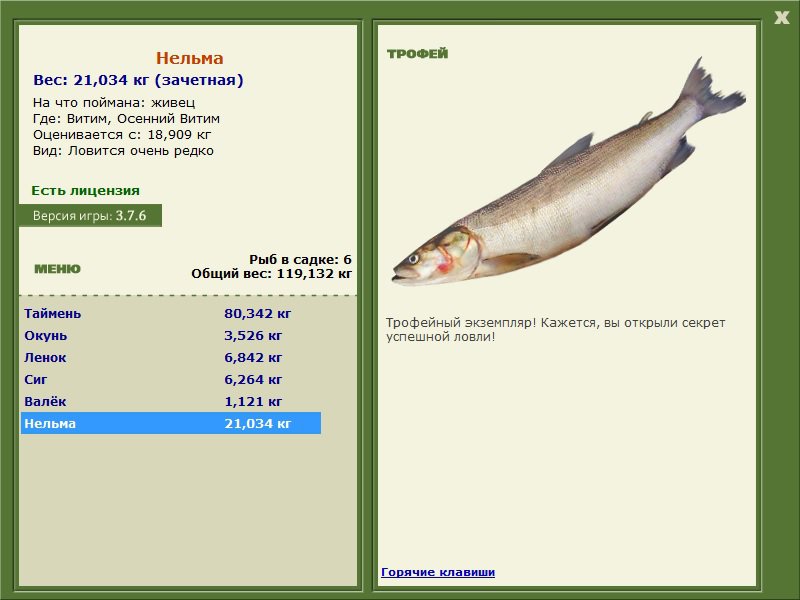Screen dimensions: 800x600
Task: Click the 6,842 кг weight value
Action: tap(253, 357)
